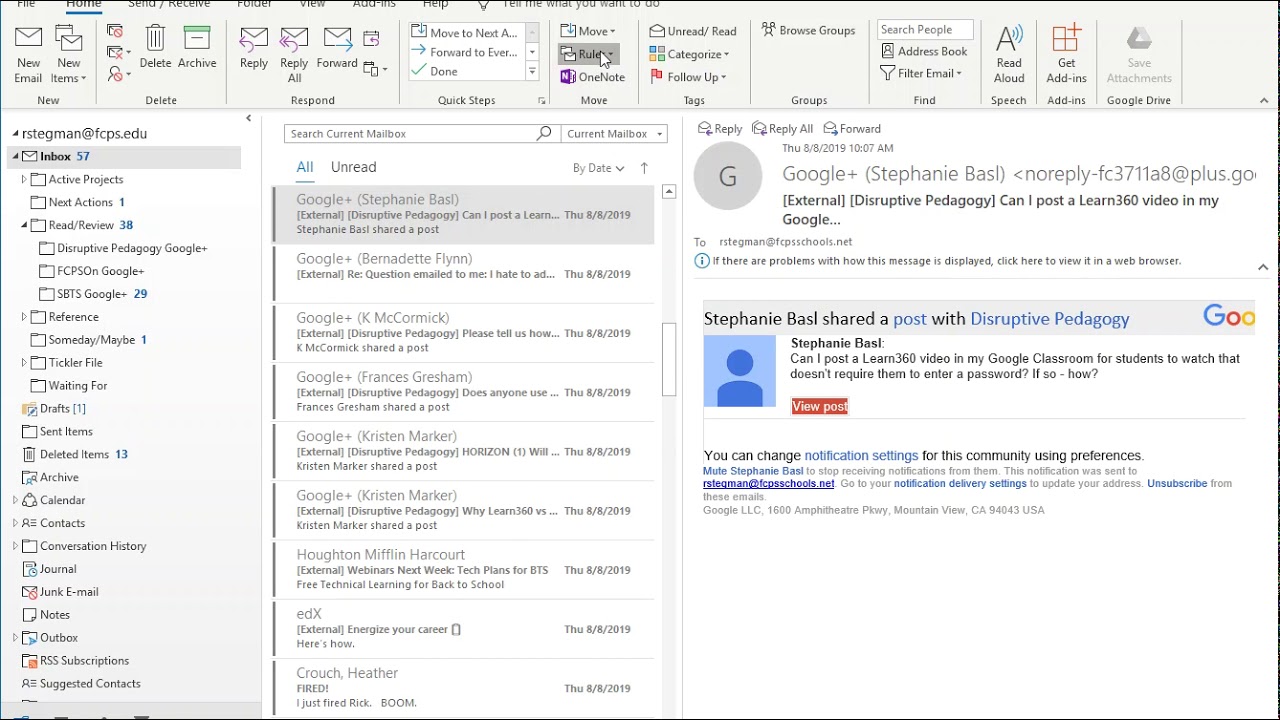Open the Help ribbon tab
The image size is (1280, 720).
click(x=435, y=4)
